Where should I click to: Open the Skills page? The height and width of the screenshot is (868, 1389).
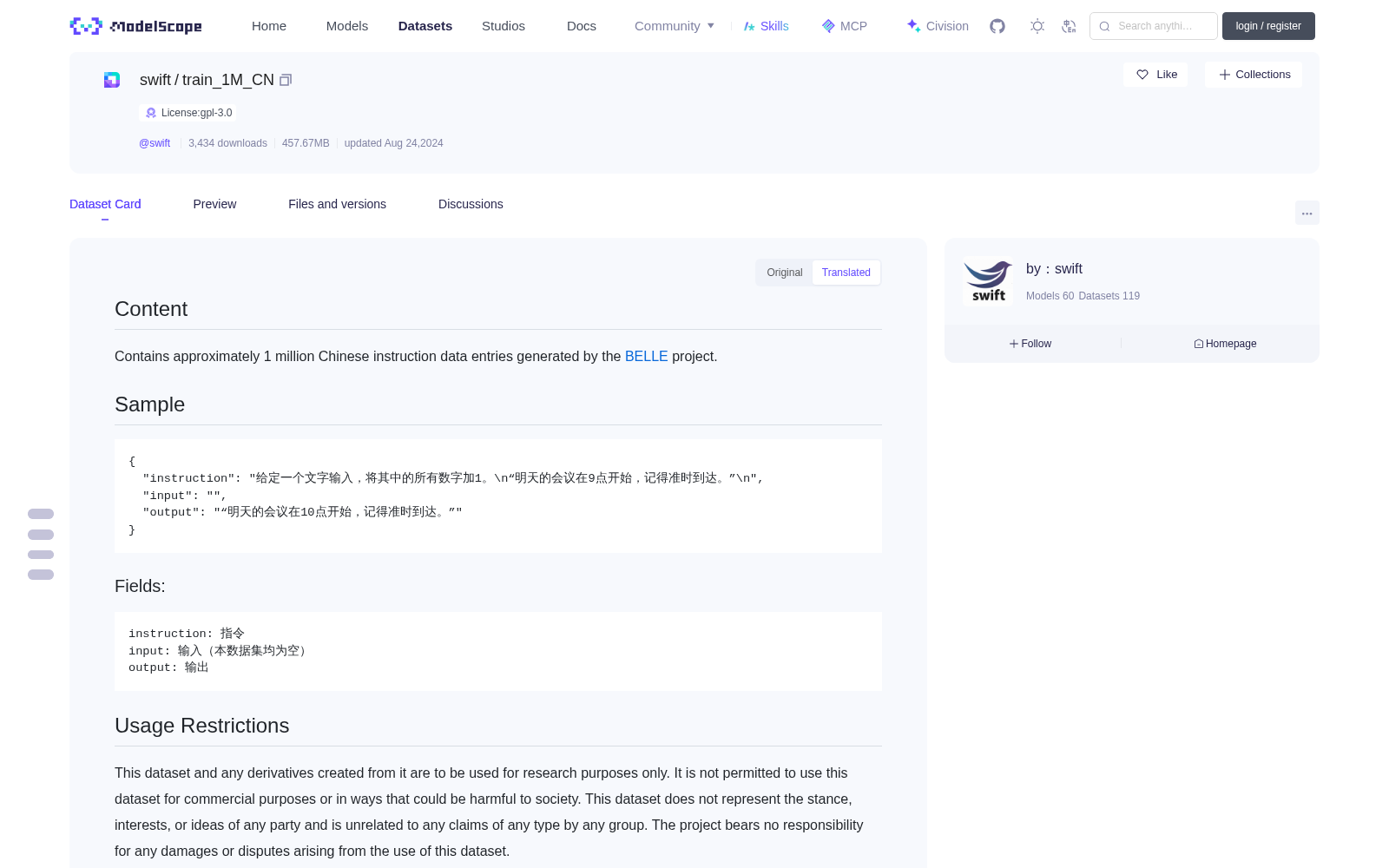click(x=766, y=26)
